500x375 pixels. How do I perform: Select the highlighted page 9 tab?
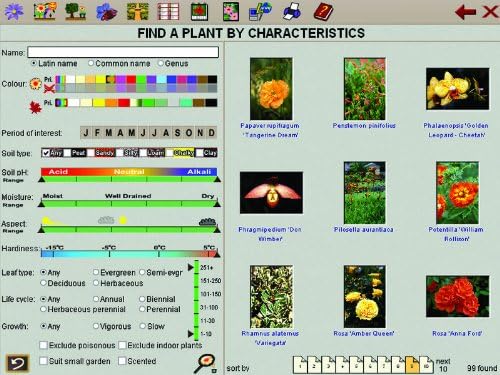coord(412,365)
